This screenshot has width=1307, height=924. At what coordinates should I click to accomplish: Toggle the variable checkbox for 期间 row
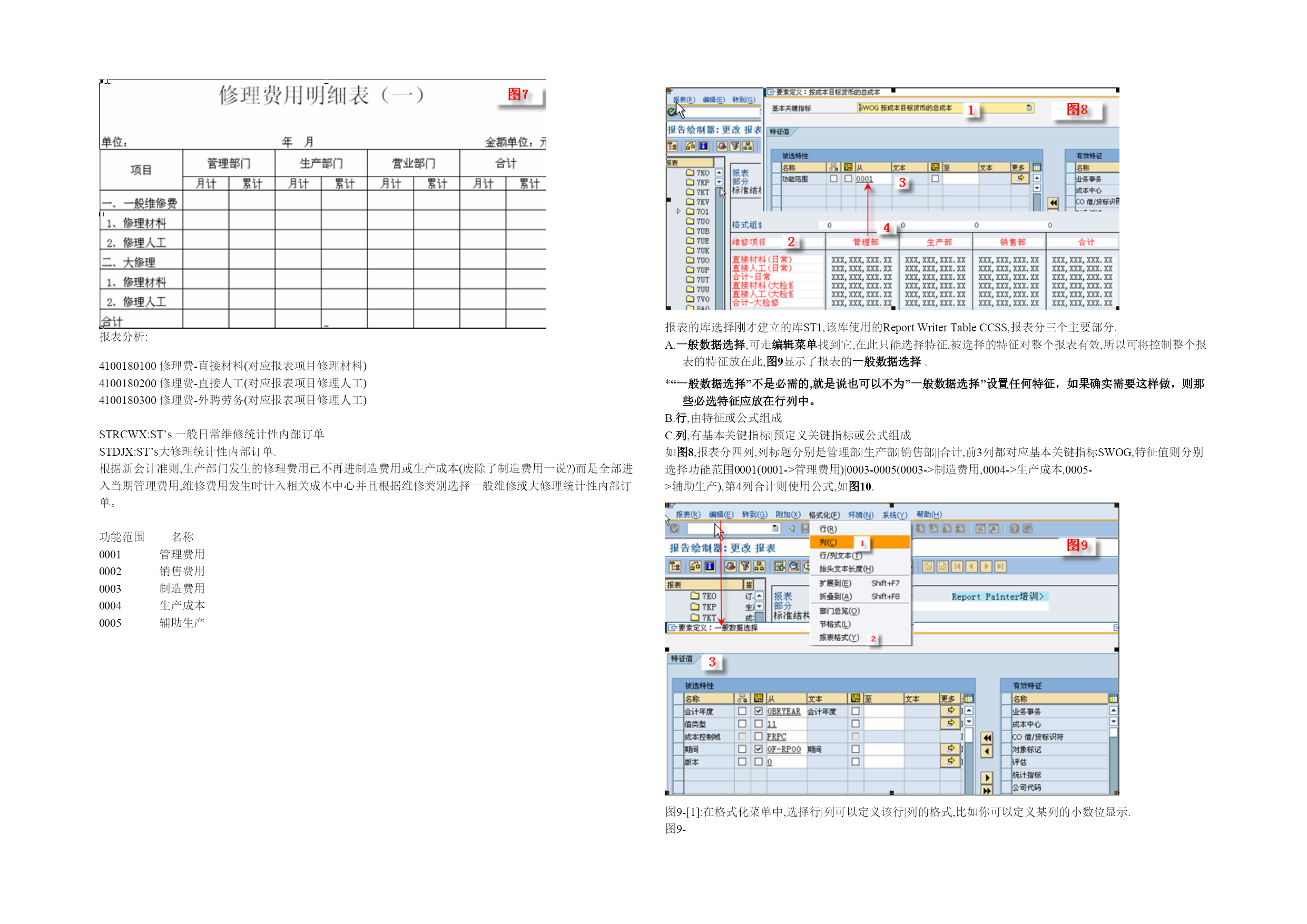758,749
